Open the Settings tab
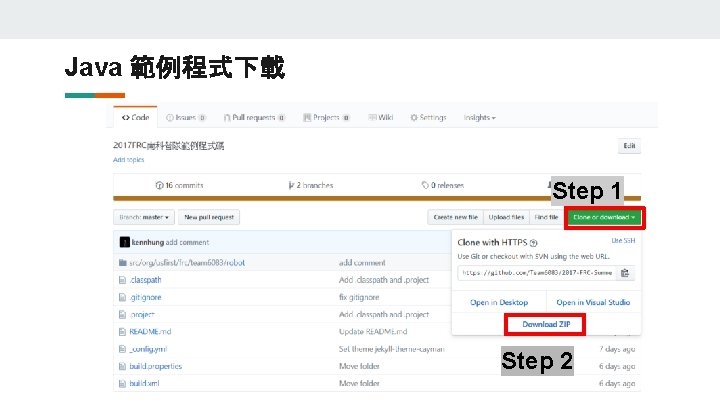This screenshot has width=720, height=405. pos(428,118)
